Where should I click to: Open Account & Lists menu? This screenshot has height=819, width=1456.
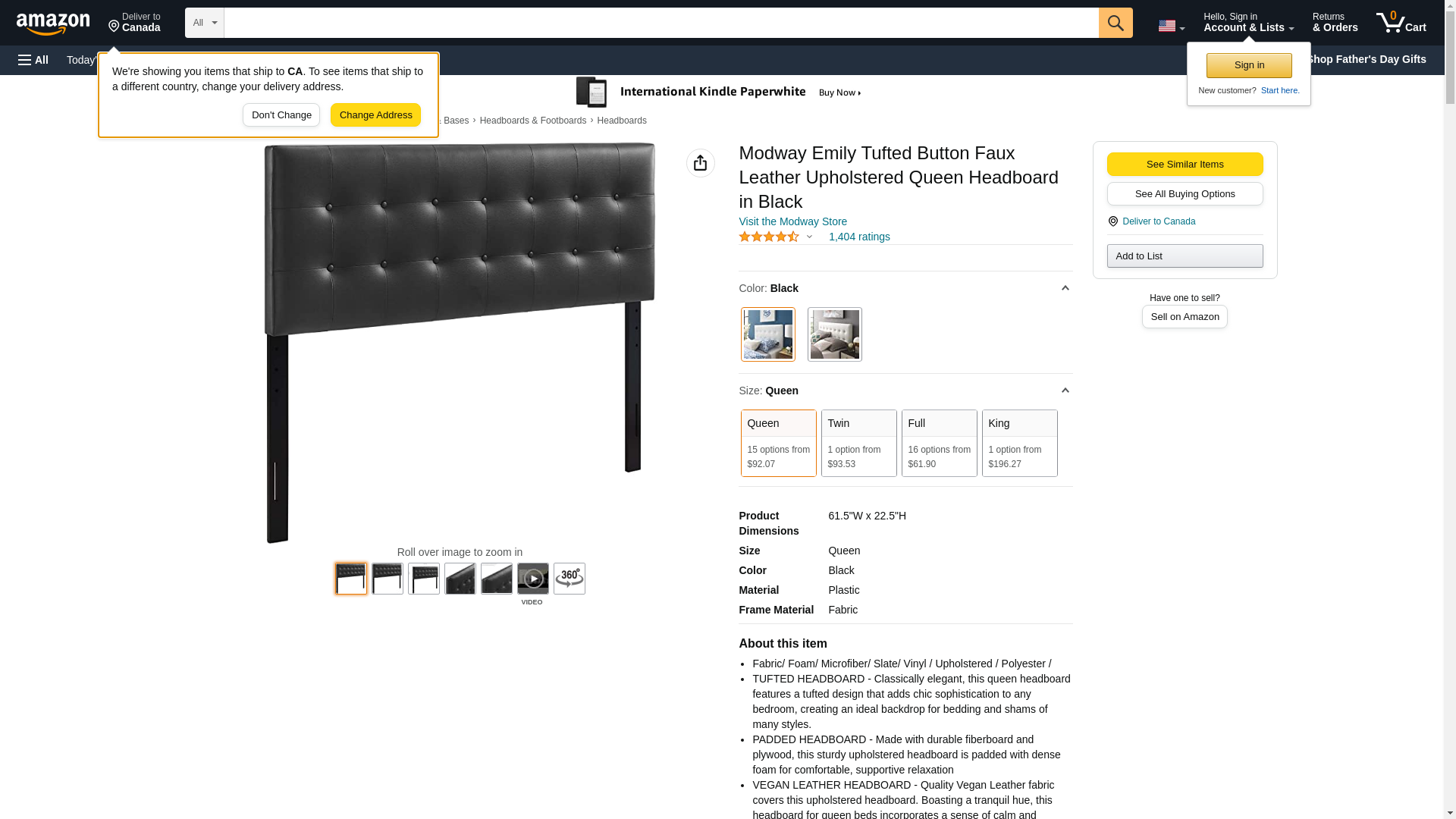tap(1248, 23)
